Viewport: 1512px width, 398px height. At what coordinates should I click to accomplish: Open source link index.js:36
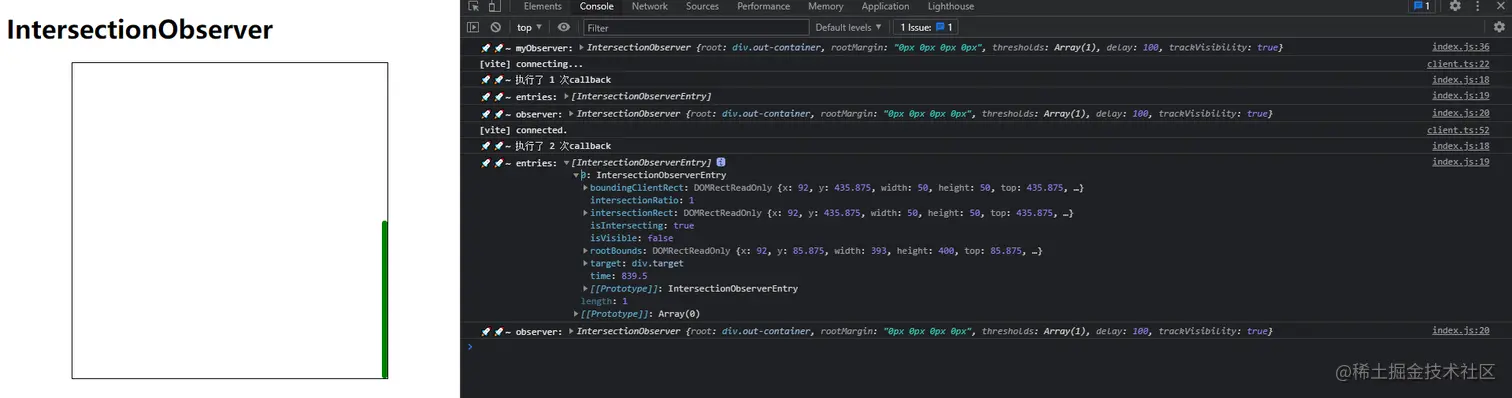1460,47
